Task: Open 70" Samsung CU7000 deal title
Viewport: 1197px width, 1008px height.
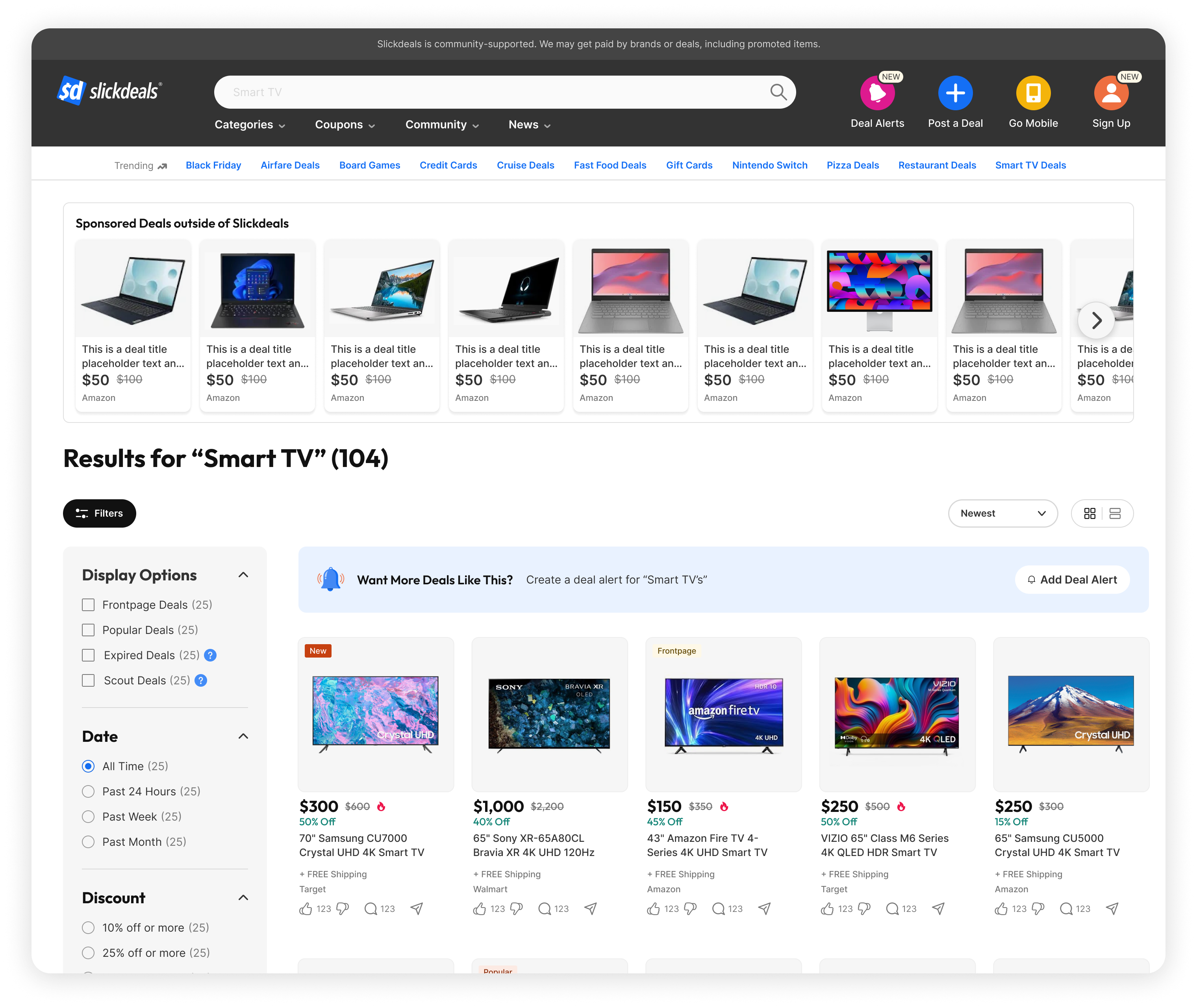Action: click(362, 845)
